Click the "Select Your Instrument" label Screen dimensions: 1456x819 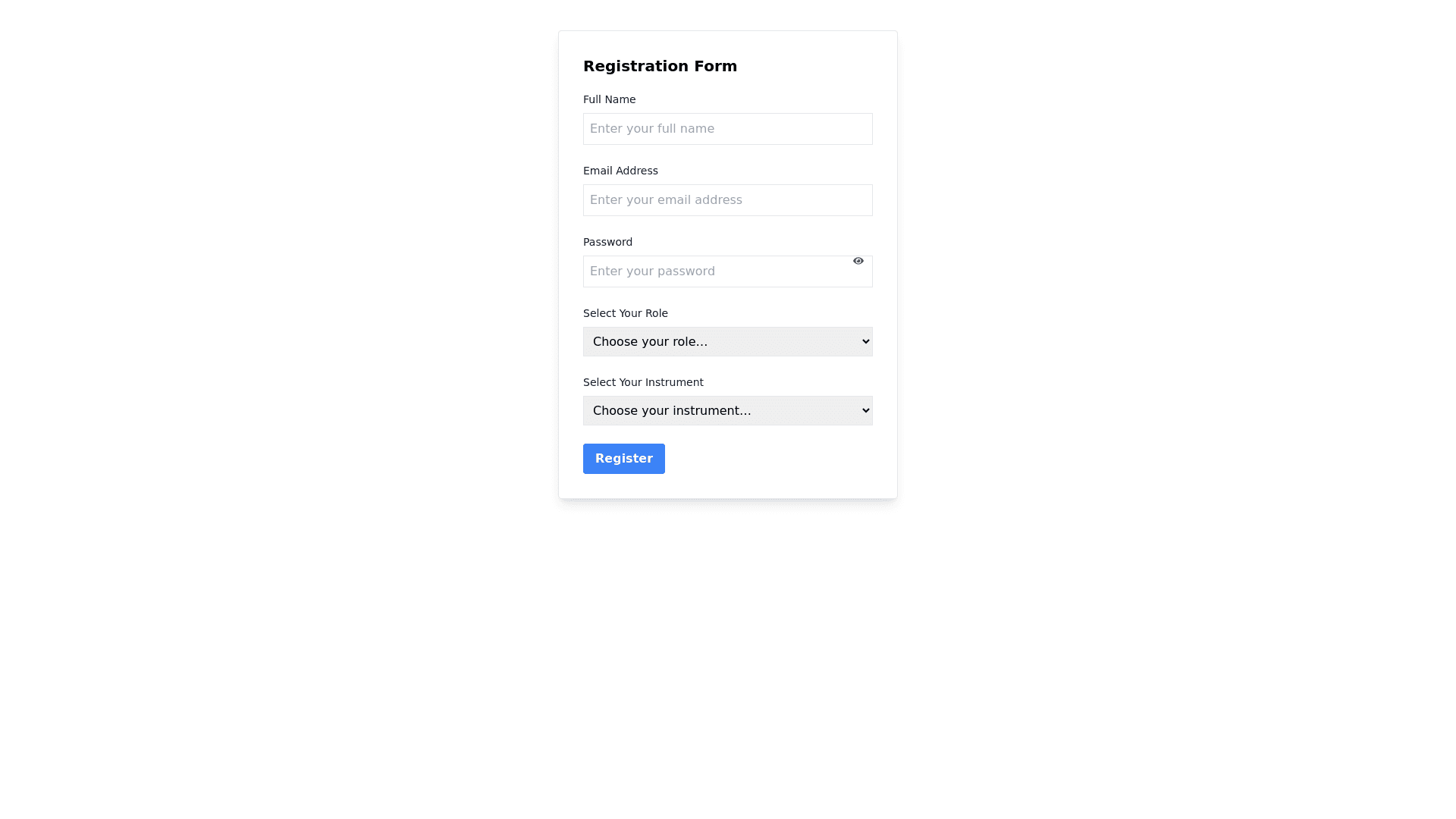point(642,382)
